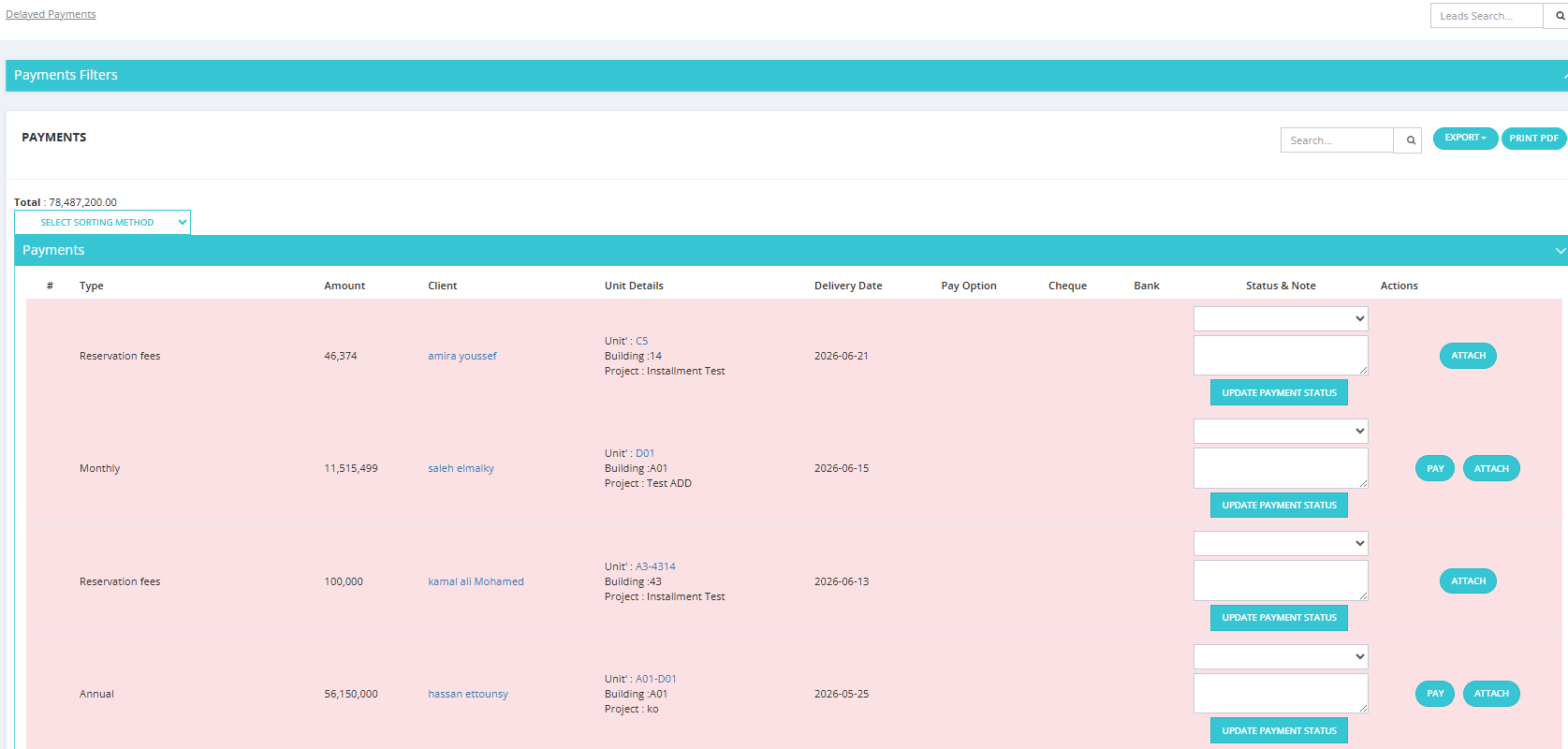
Task: Open client link hassan ettounsy
Action: (468, 694)
